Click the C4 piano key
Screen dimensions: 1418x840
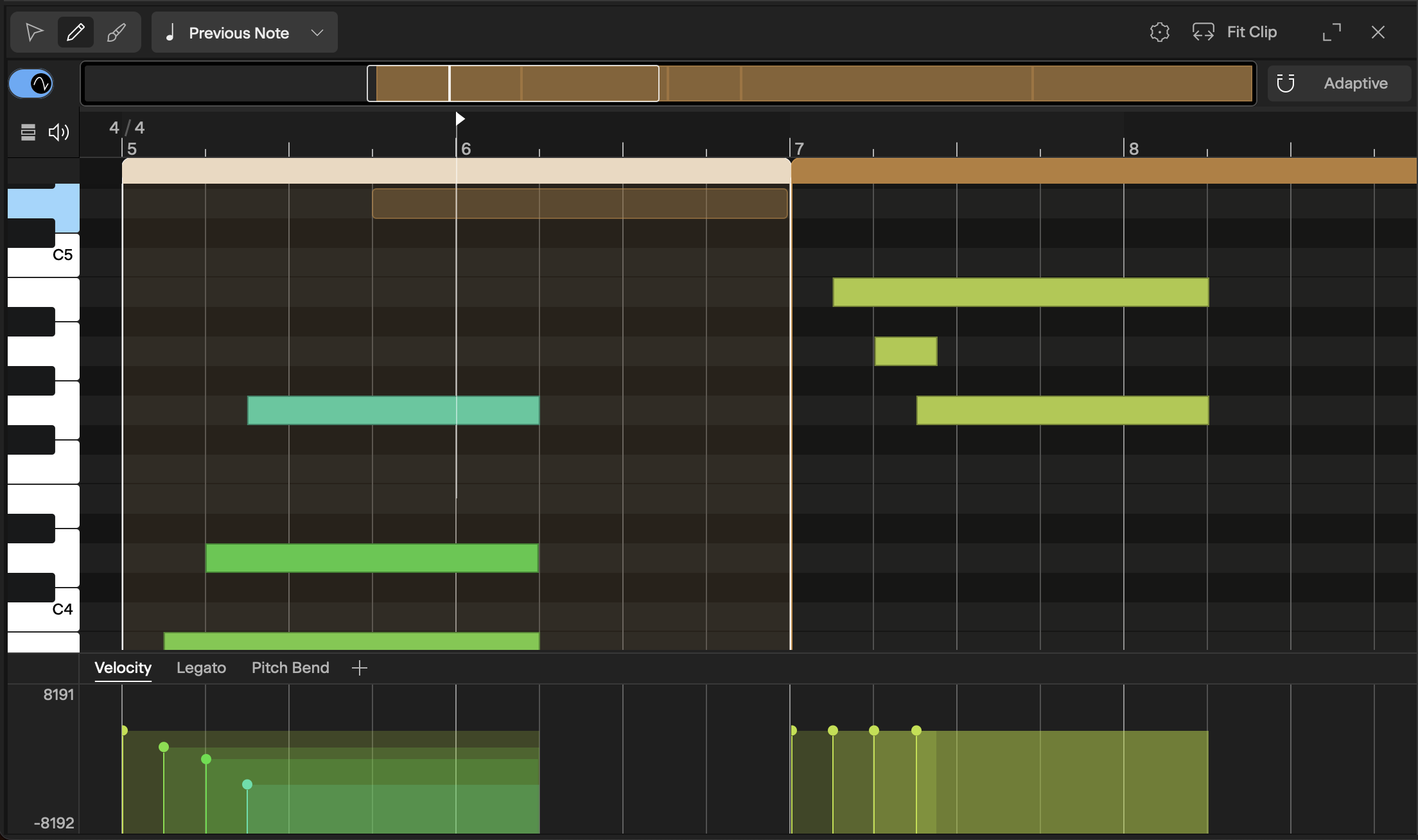(x=44, y=609)
